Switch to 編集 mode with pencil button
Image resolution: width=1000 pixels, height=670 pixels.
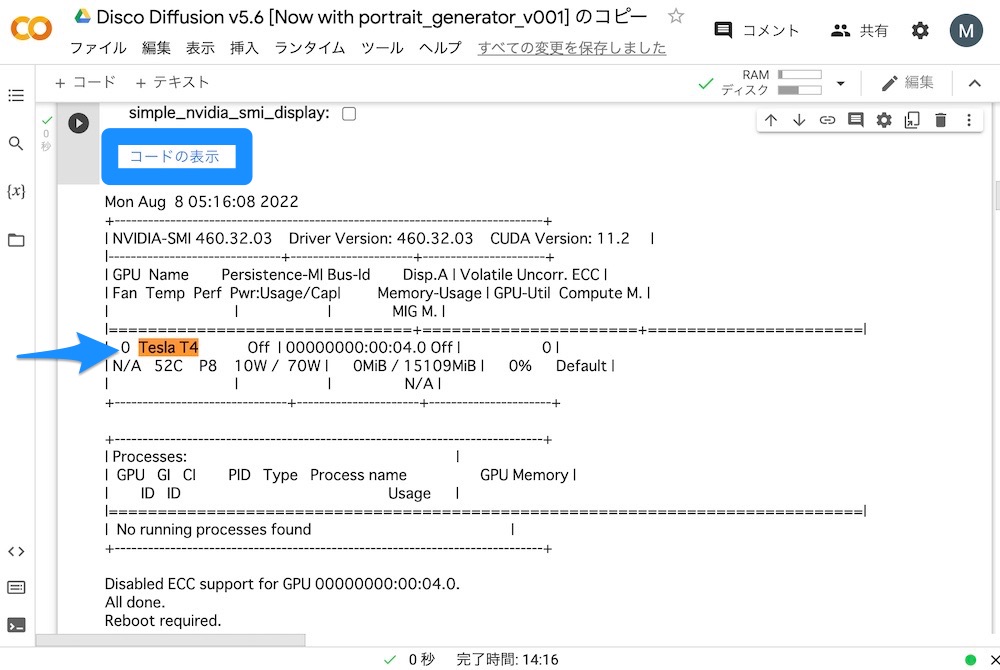coord(908,82)
